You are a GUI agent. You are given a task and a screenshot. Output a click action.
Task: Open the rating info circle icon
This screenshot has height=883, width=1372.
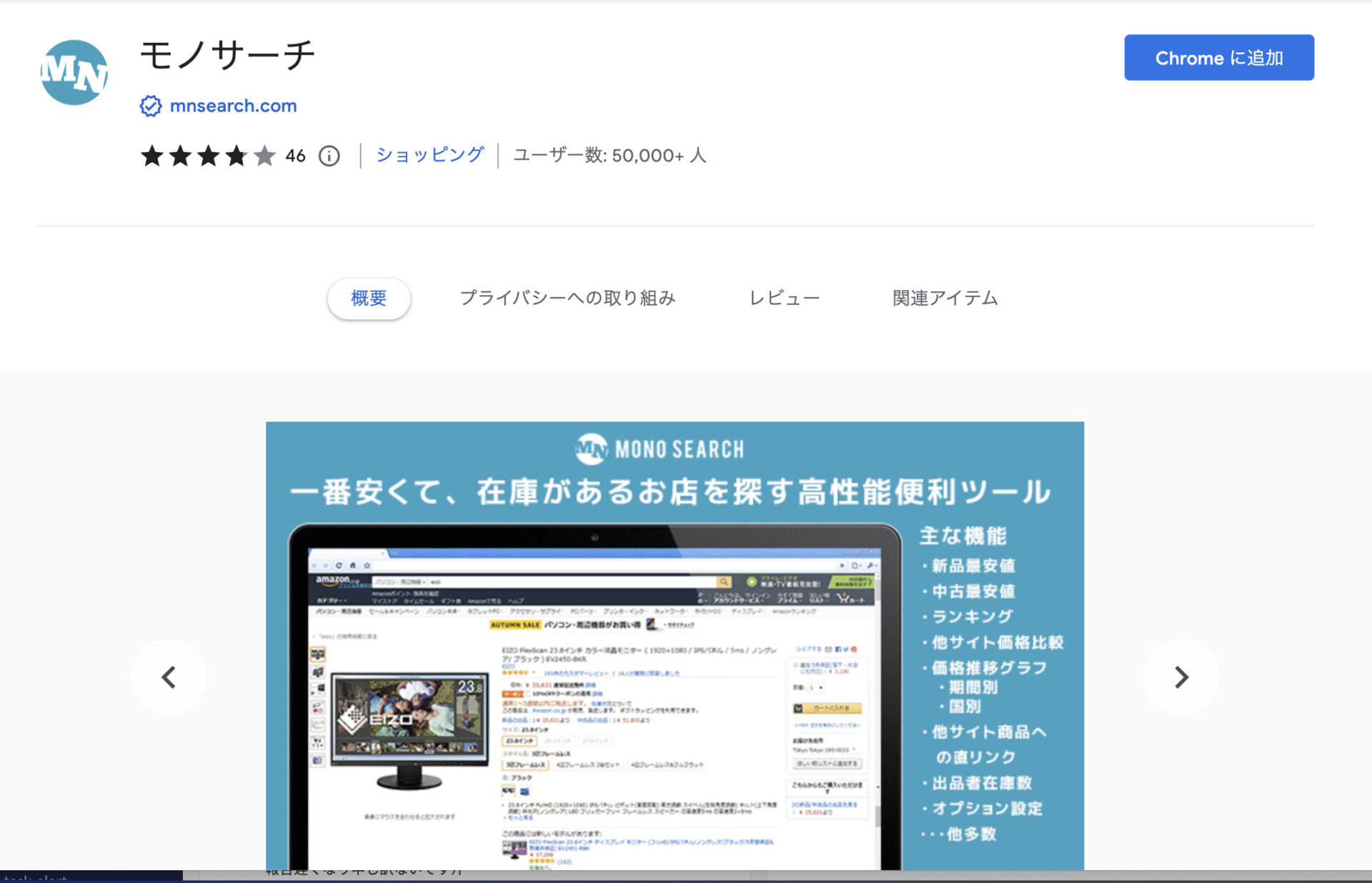329,156
